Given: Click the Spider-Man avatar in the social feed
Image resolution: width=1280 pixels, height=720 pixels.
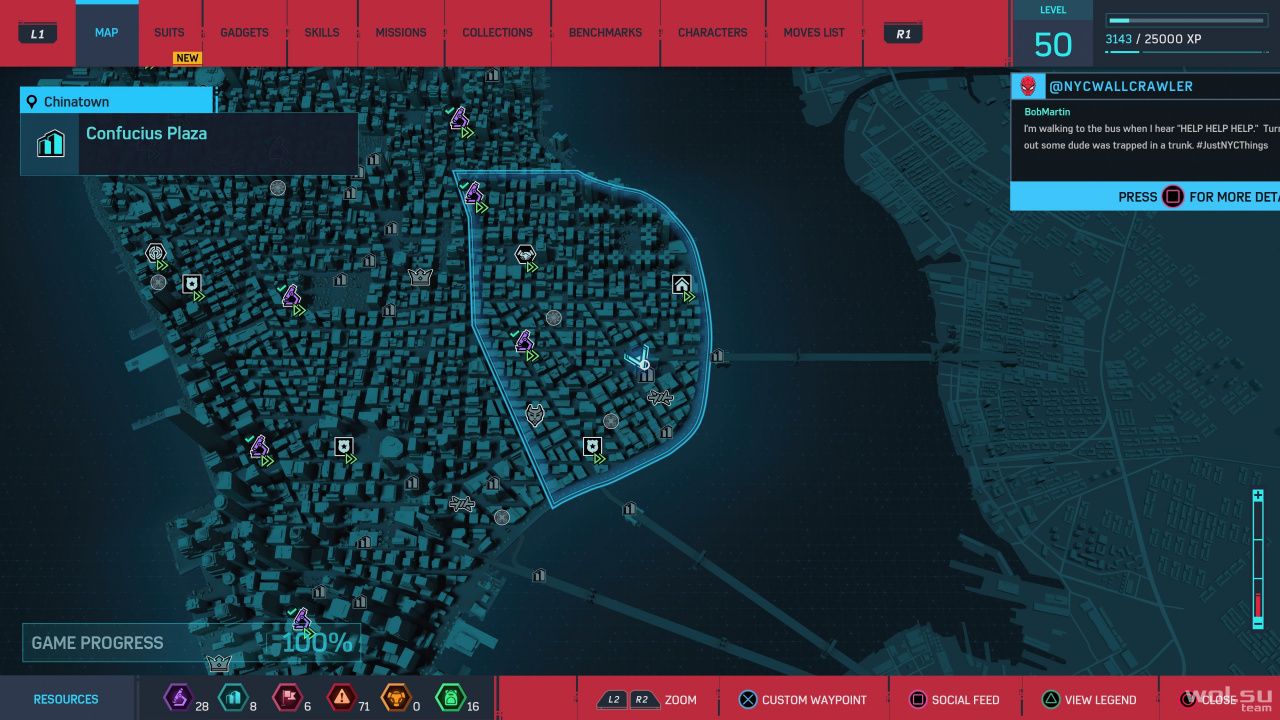Looking at the screenshot, I should (1028, 86).
